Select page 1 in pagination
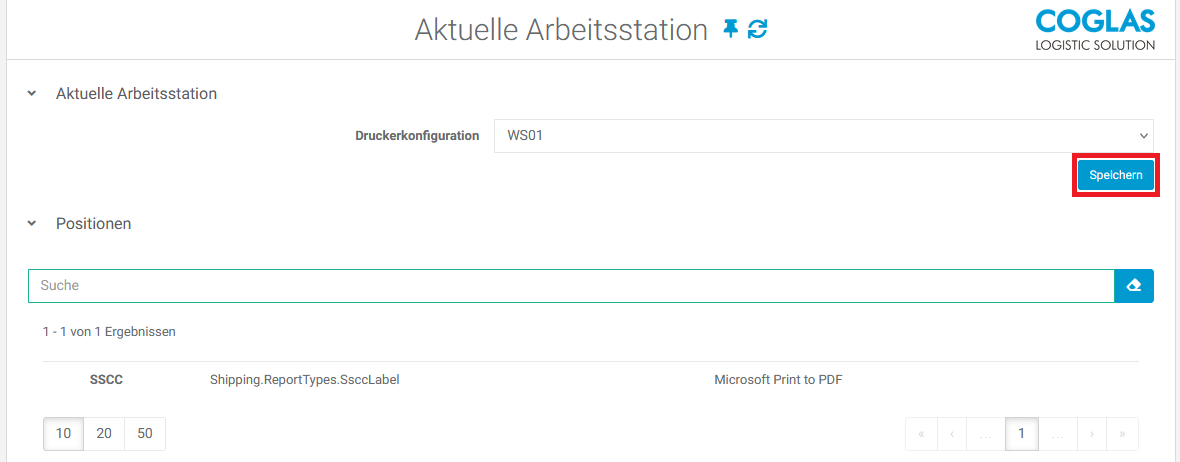 tap(1021, 434)
